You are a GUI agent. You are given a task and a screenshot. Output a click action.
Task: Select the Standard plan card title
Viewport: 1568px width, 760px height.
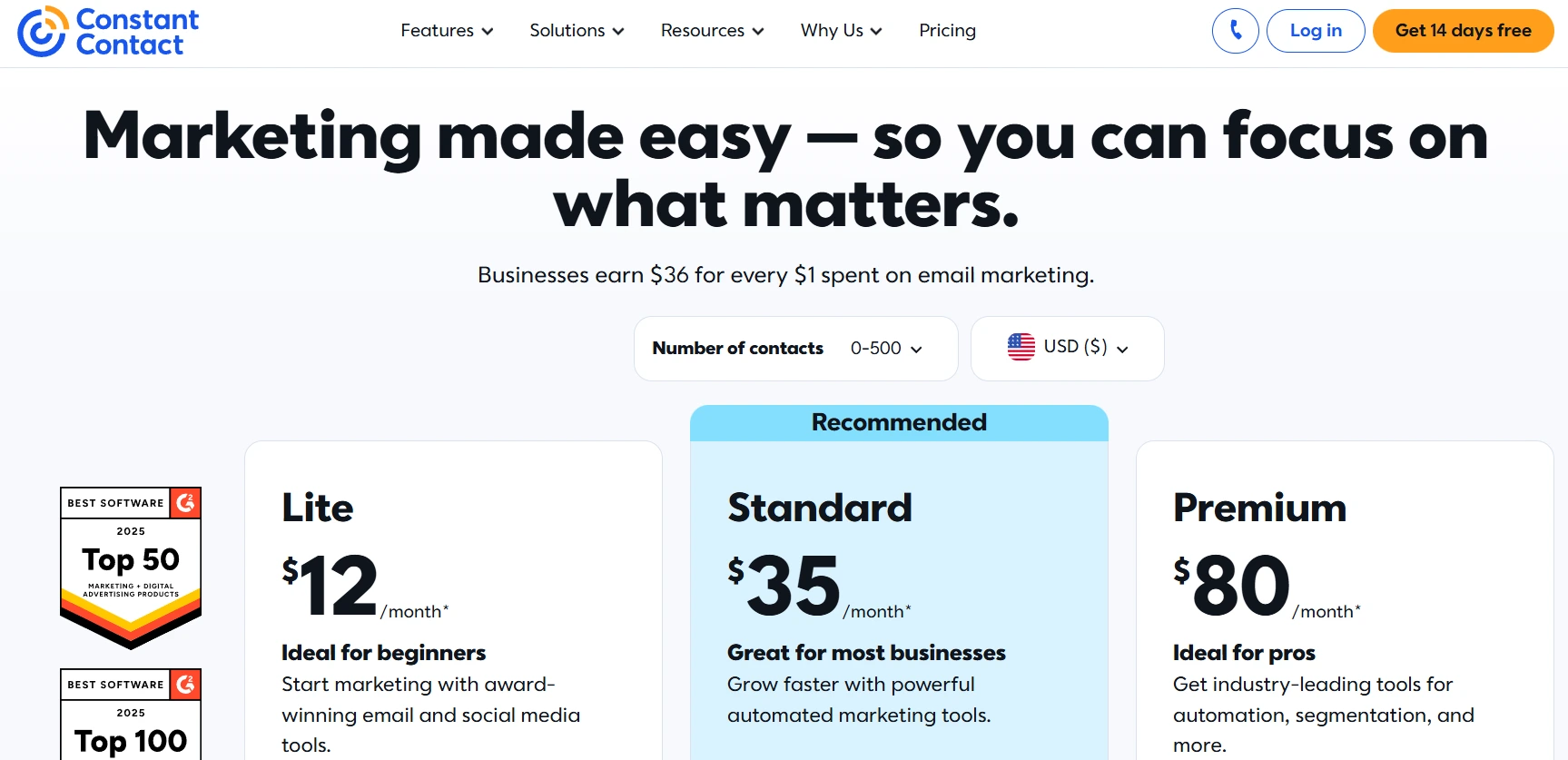(x=819, y=508)
